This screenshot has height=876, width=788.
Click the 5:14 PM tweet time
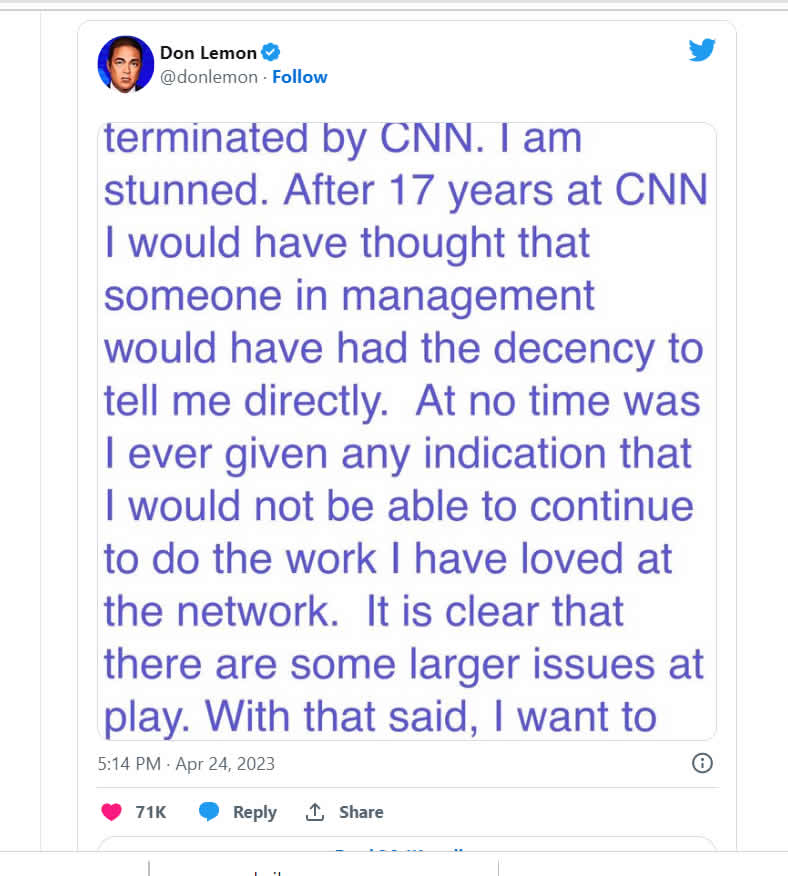click(x=129, y=764)
